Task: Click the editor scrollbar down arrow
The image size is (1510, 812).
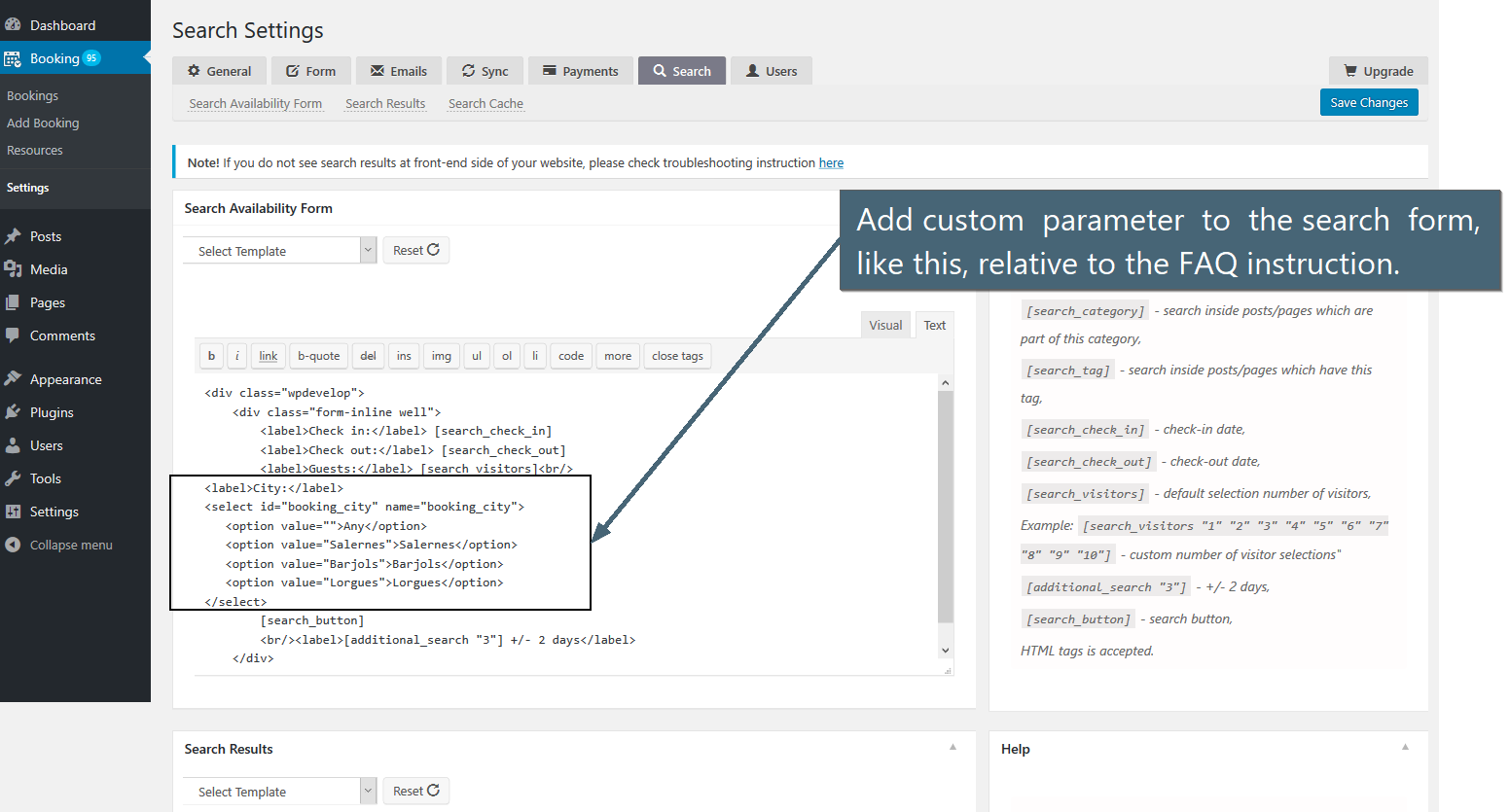Action: (x=945, y=650)
